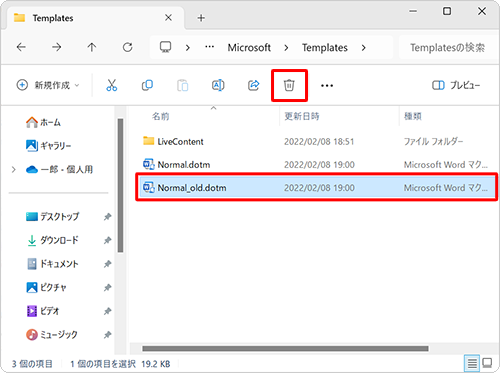This screenshot has height=373, width=500.
Task: Open ギャラリー in the navigation pane
Action: [x=49, y=146]
